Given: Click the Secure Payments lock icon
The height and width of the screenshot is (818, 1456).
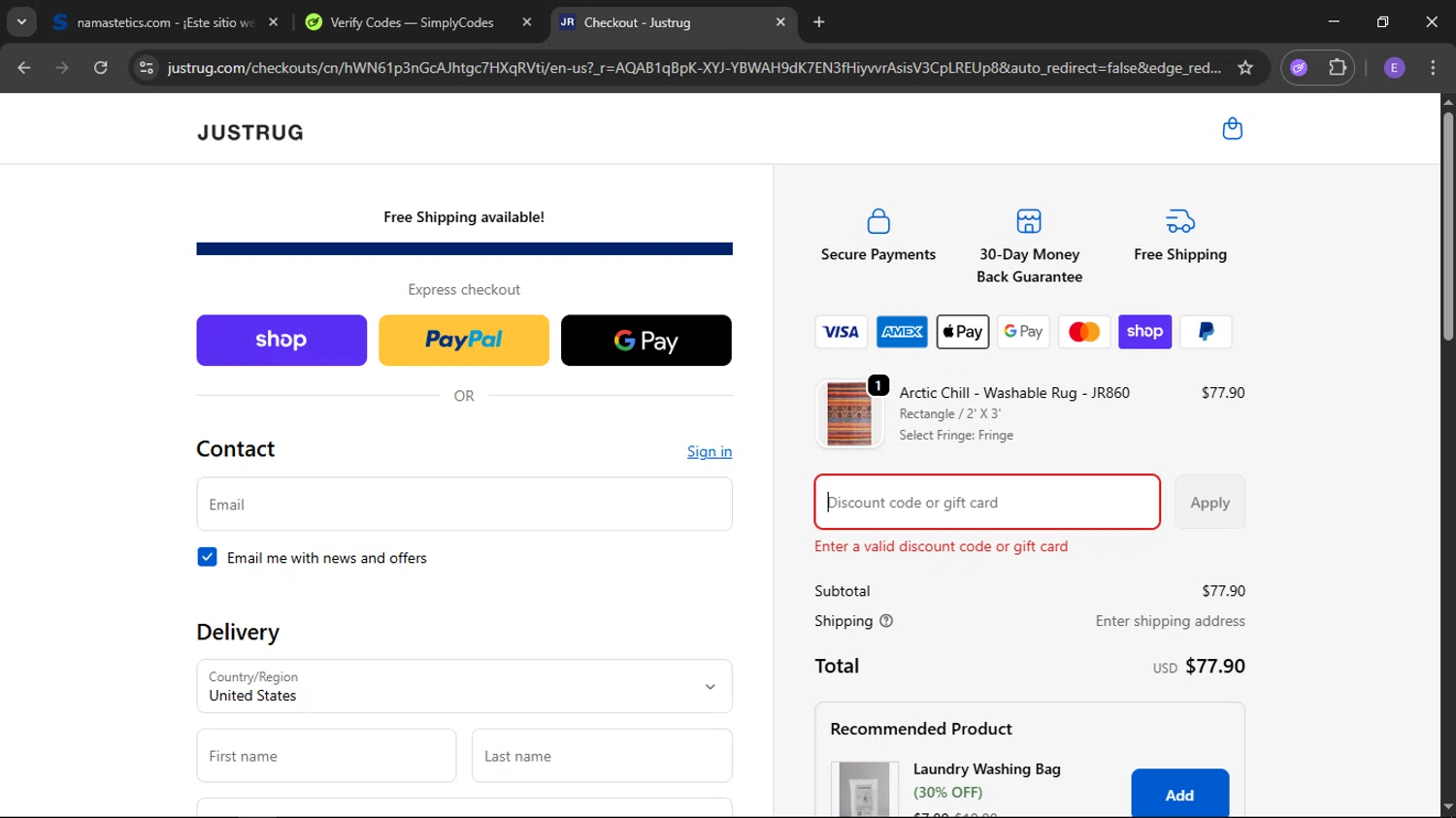Looking at the screenshot, I should (x=878, y=221).
